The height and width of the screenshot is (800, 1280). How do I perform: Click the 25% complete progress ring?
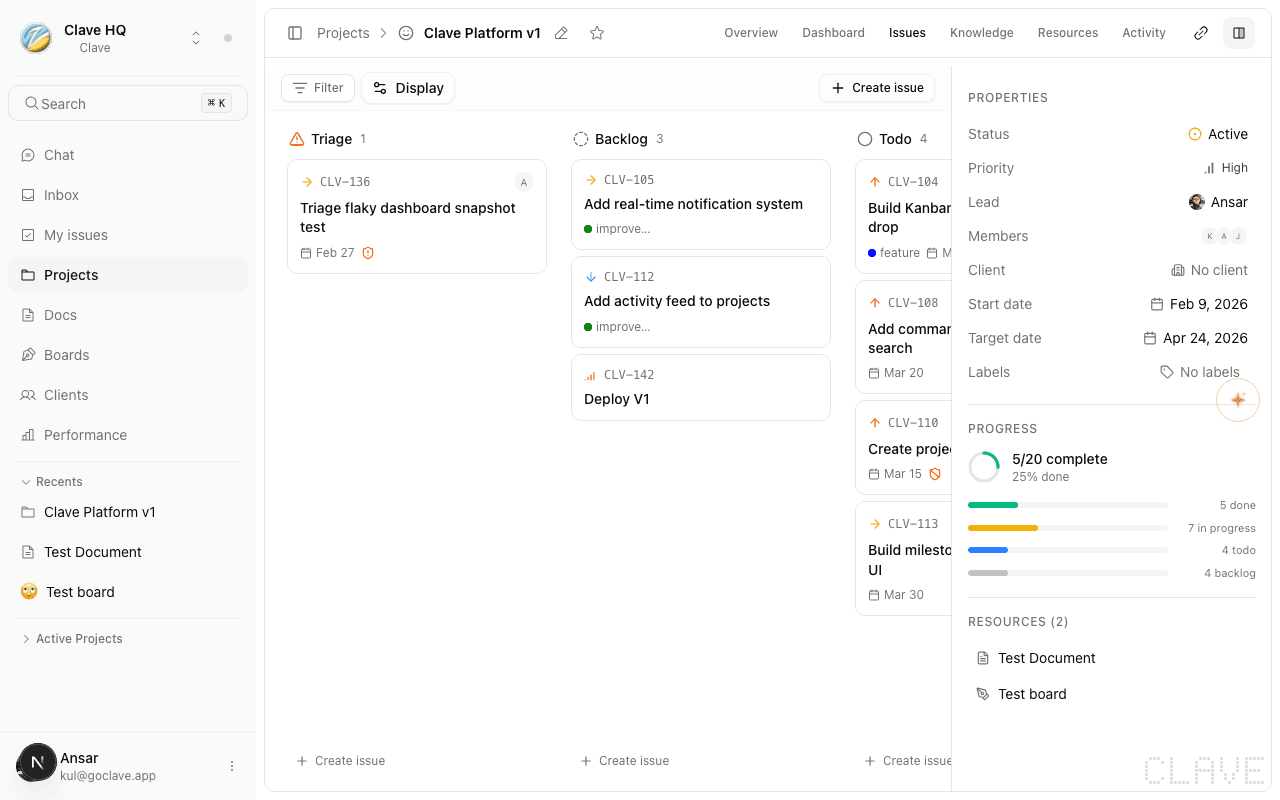983,466
